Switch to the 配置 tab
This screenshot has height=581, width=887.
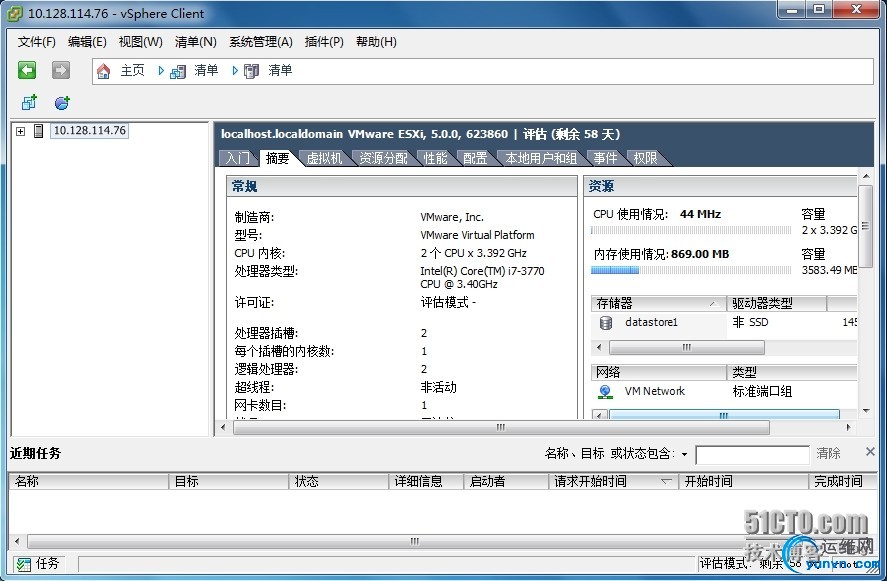click(475, 158)
